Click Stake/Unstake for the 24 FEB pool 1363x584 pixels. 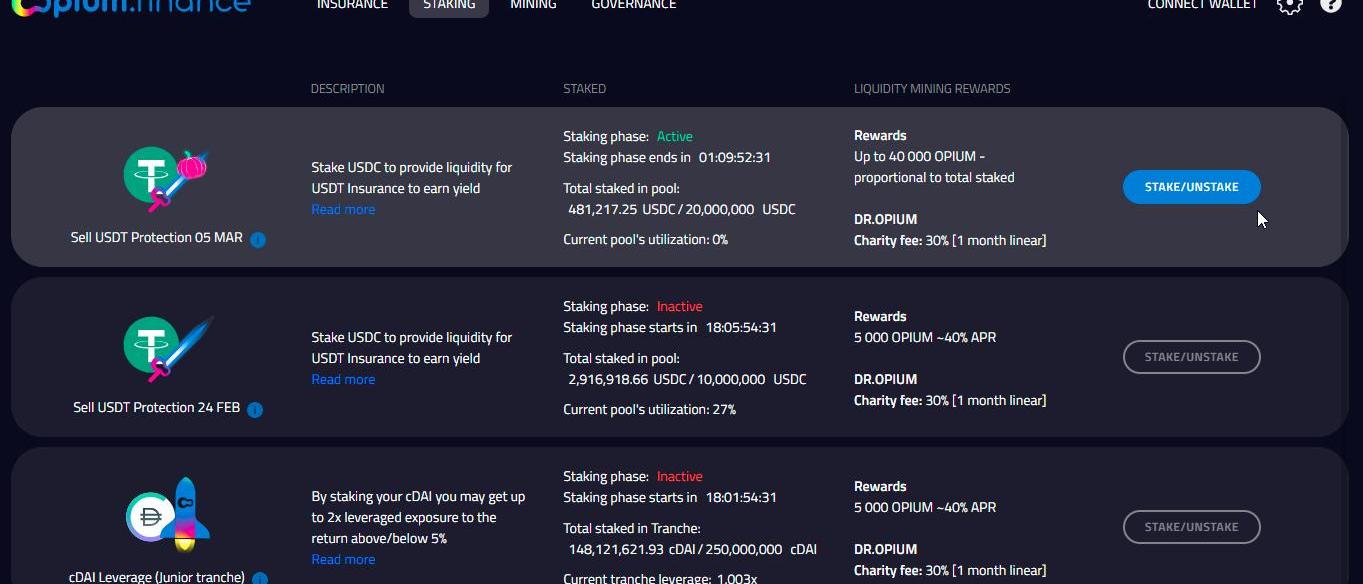1191,357
